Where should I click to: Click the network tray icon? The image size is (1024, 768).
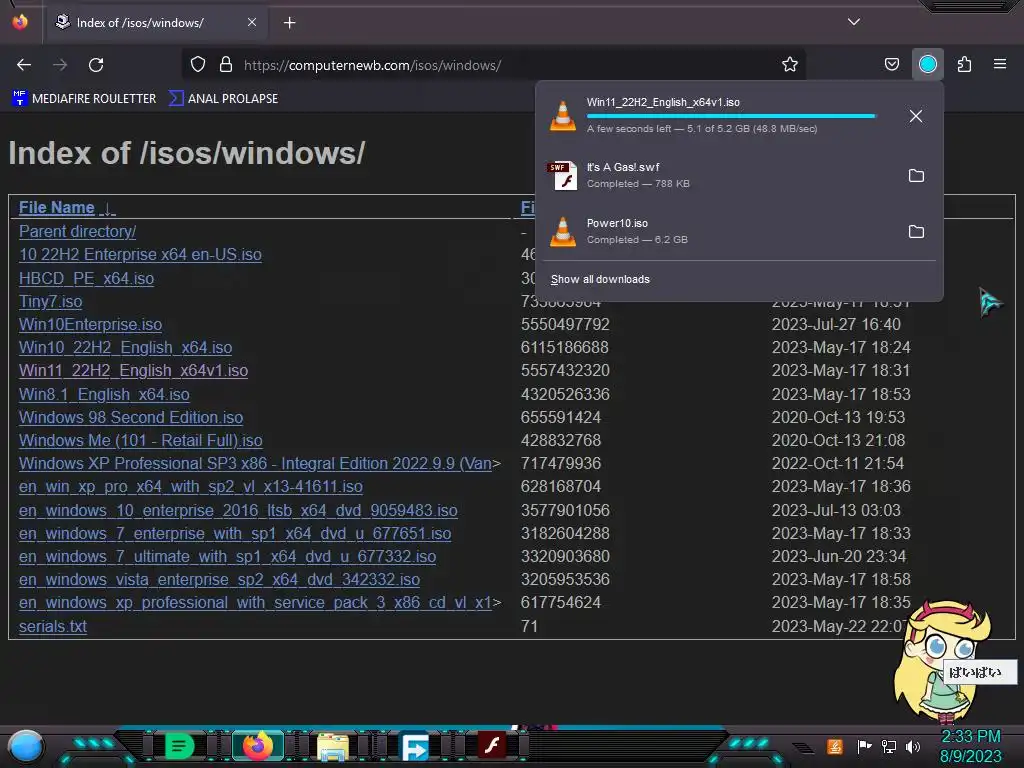(x=889, y=746)
